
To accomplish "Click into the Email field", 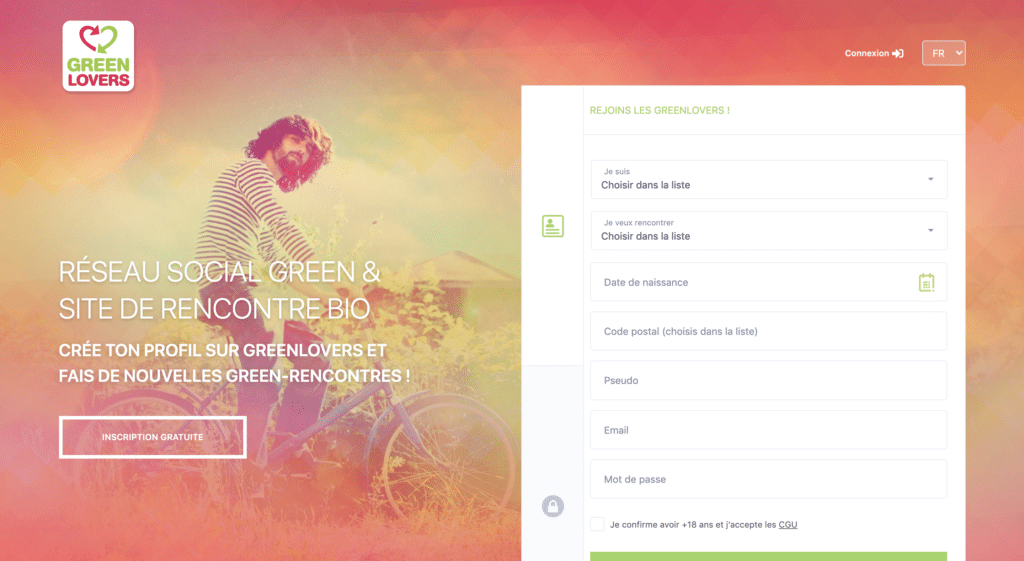I will [769, 430].
